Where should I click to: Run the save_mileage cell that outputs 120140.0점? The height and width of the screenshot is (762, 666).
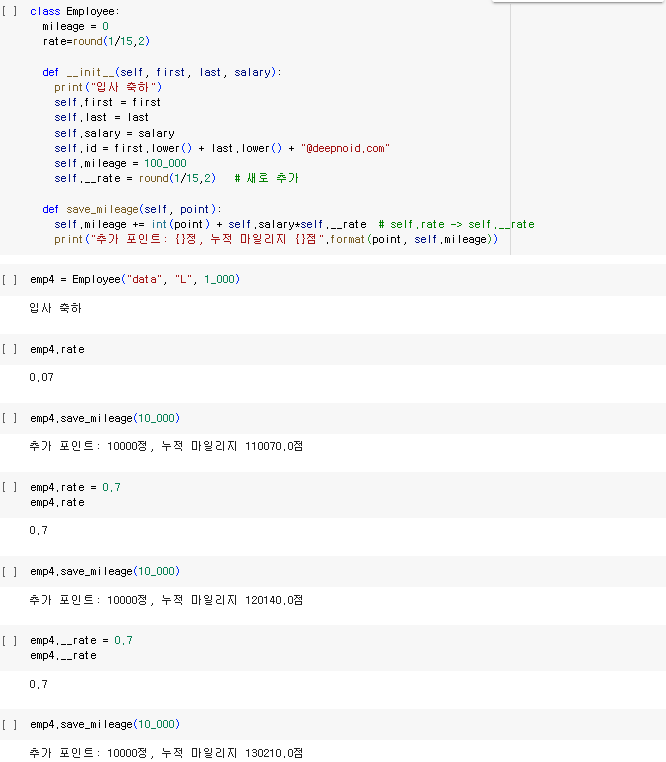click(9, 571)
